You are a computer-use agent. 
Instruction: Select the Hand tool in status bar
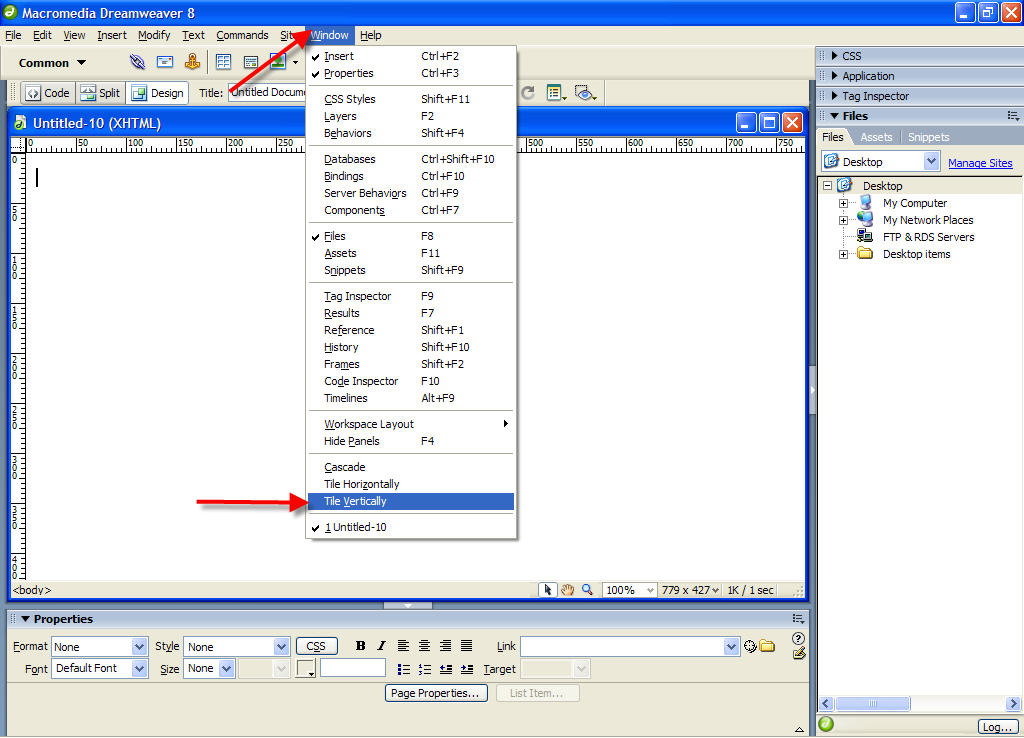(x=568, y=590)
